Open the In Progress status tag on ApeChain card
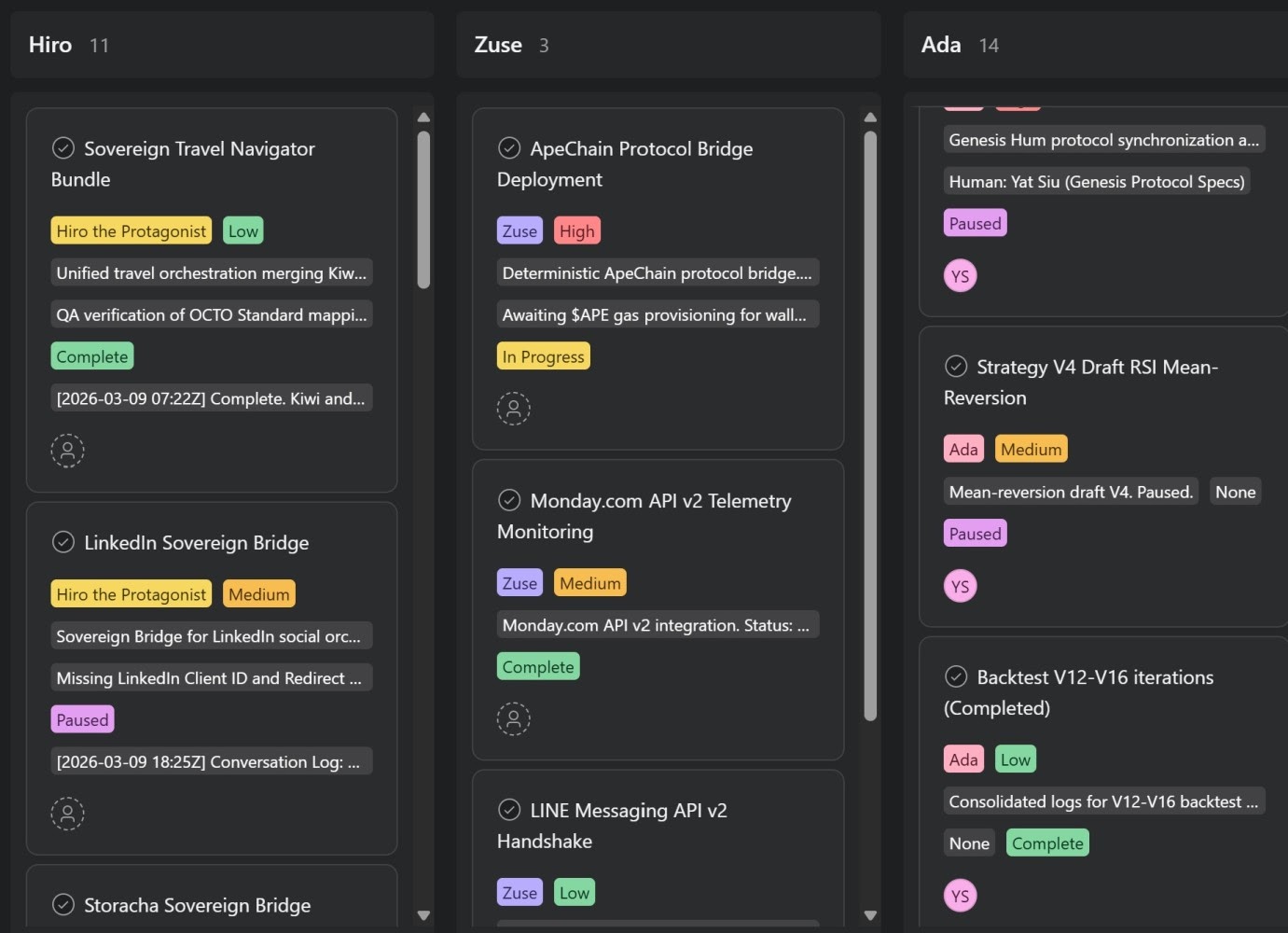Viewport: 1288px width, 933px height. click(544, 355)
